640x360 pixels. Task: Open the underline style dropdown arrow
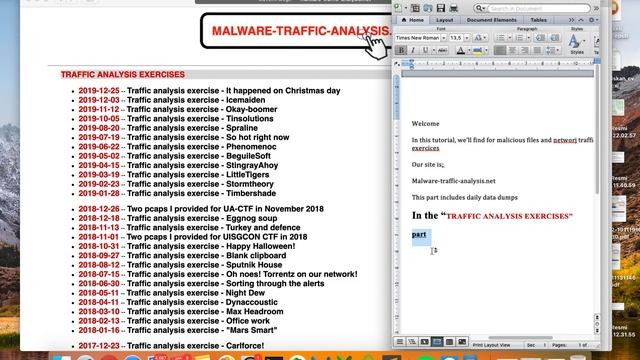pyautogui.click(x=433, y=51)
